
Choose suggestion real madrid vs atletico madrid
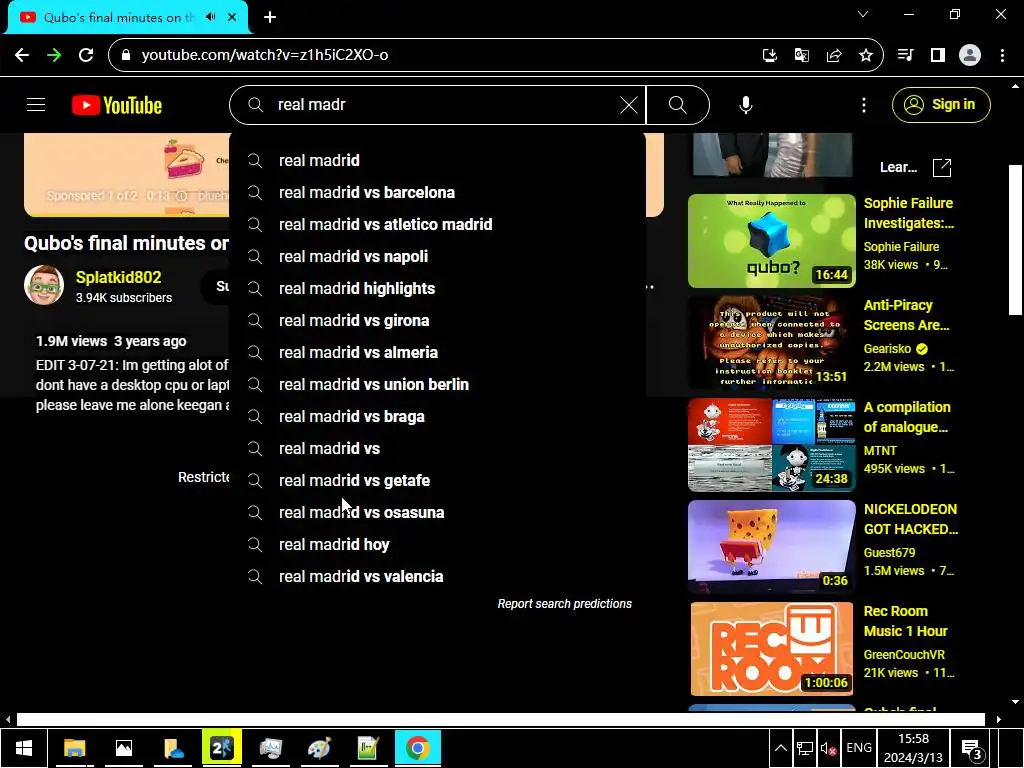pos(437,224)
